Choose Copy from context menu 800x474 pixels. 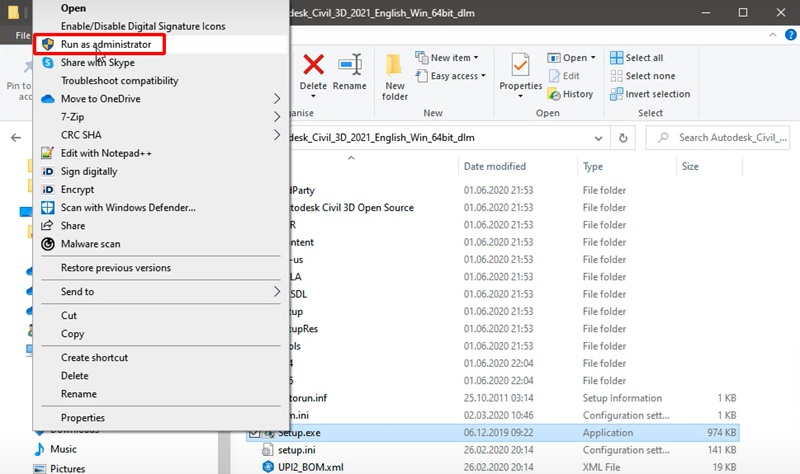point(160,334)
